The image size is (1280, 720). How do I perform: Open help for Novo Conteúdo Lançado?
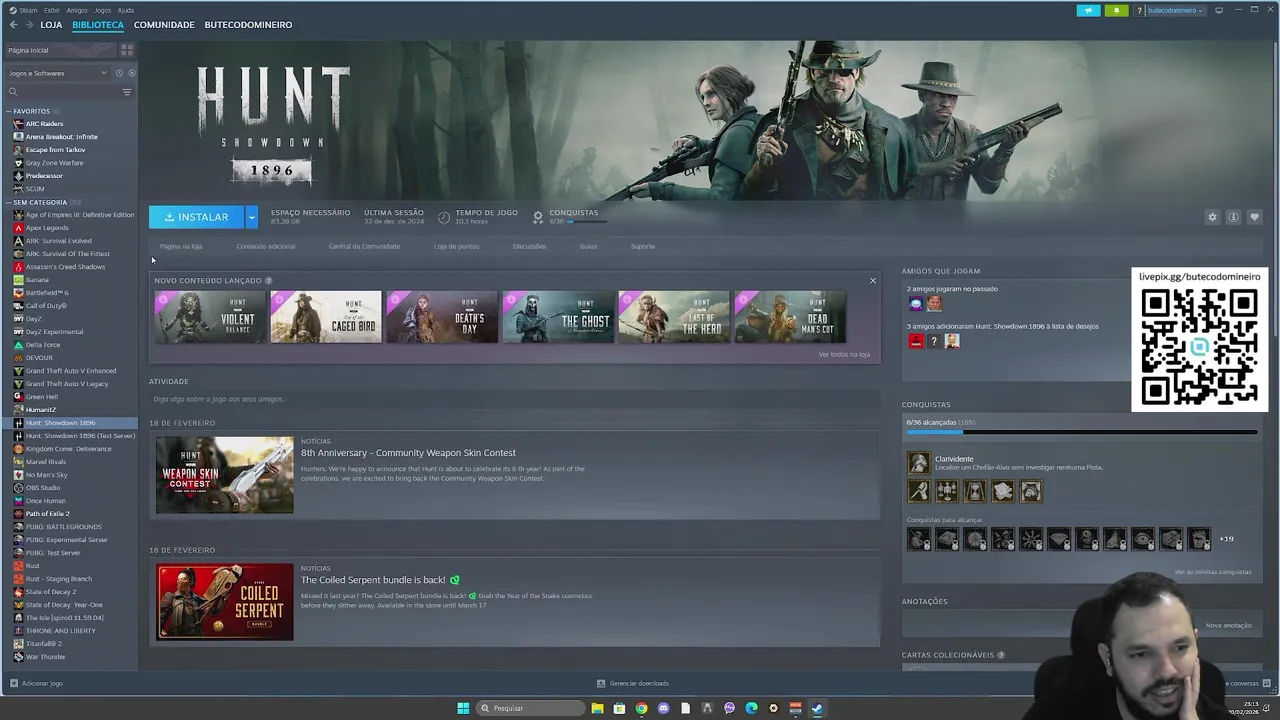(269, 281)
